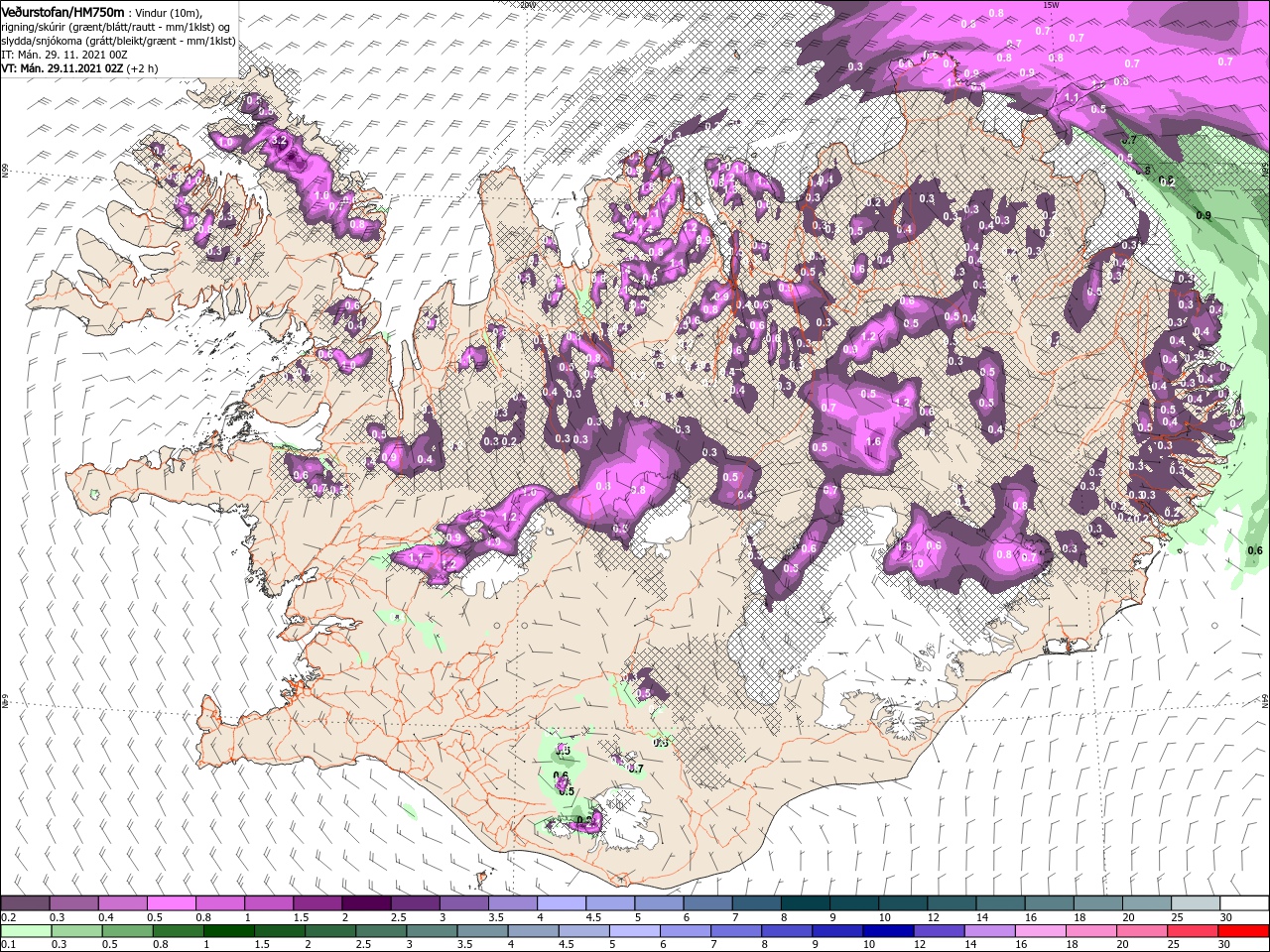Click the navy blue swatch at label 10, lower legend
The image size is (1270, 952).
[x=887, y=931]
